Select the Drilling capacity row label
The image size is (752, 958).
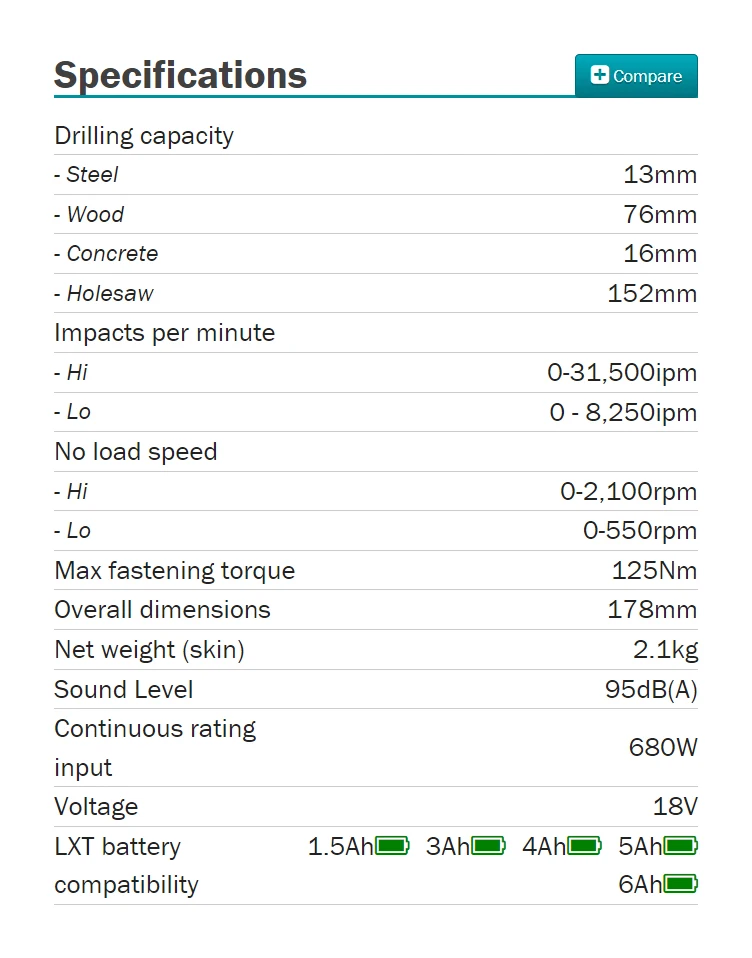coord(144,136)
